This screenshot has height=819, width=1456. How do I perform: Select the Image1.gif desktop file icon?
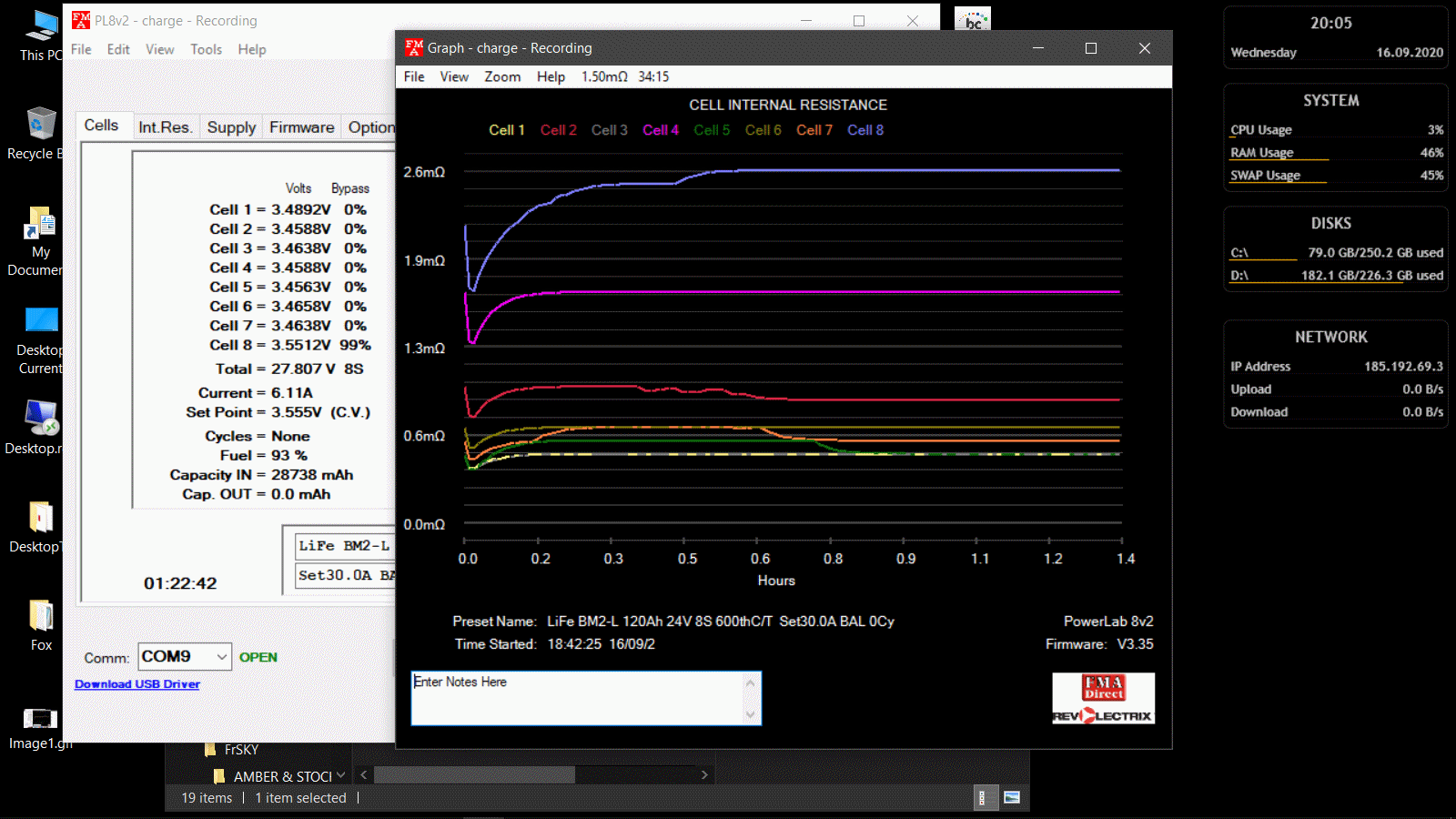tap(40, 719)
